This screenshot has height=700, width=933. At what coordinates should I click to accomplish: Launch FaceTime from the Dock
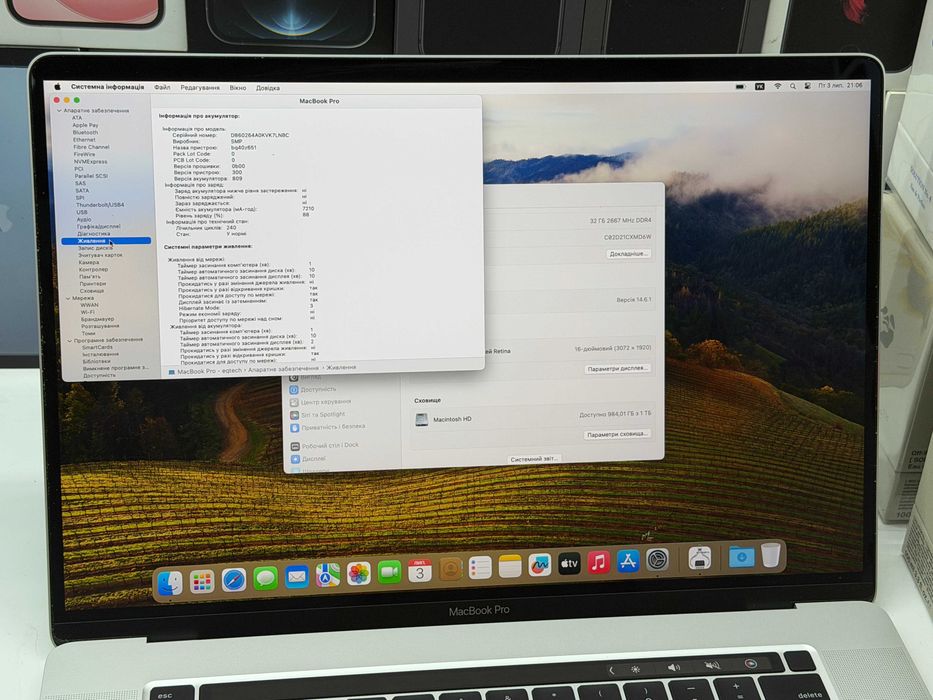click(389, 572)
